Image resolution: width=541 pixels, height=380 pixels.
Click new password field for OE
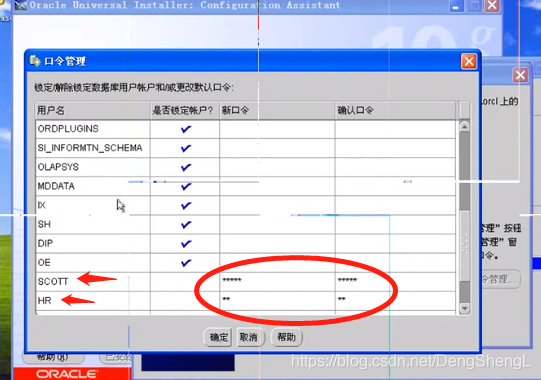[x=277, y=263]
